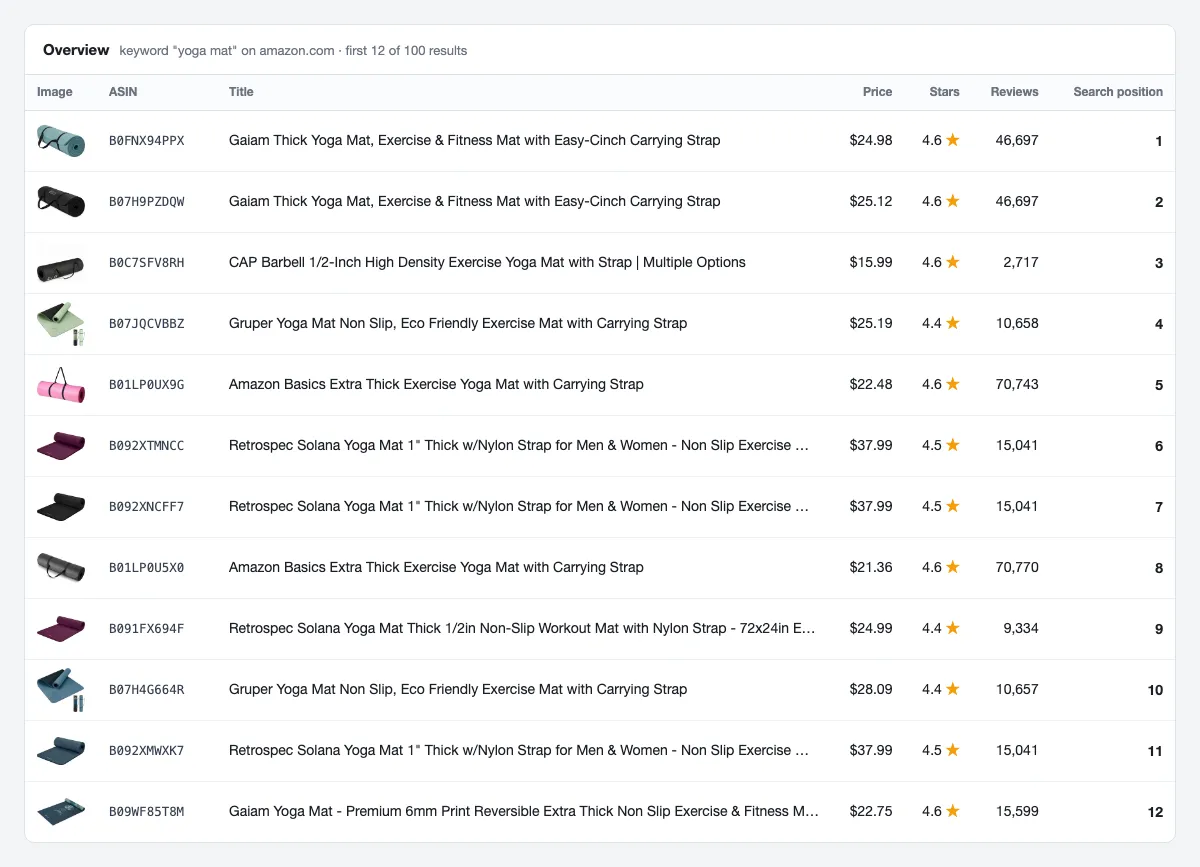Click the price $15.99

pos(871,262)
